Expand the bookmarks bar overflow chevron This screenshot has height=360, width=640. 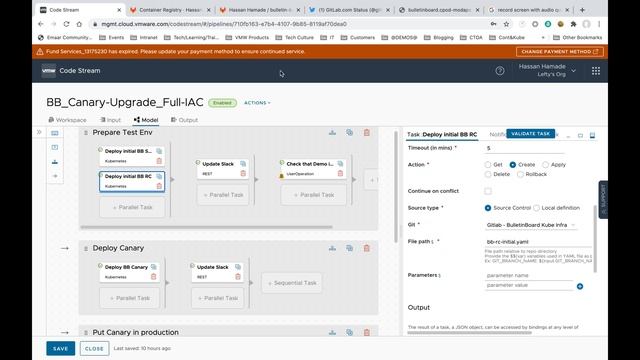543,38
